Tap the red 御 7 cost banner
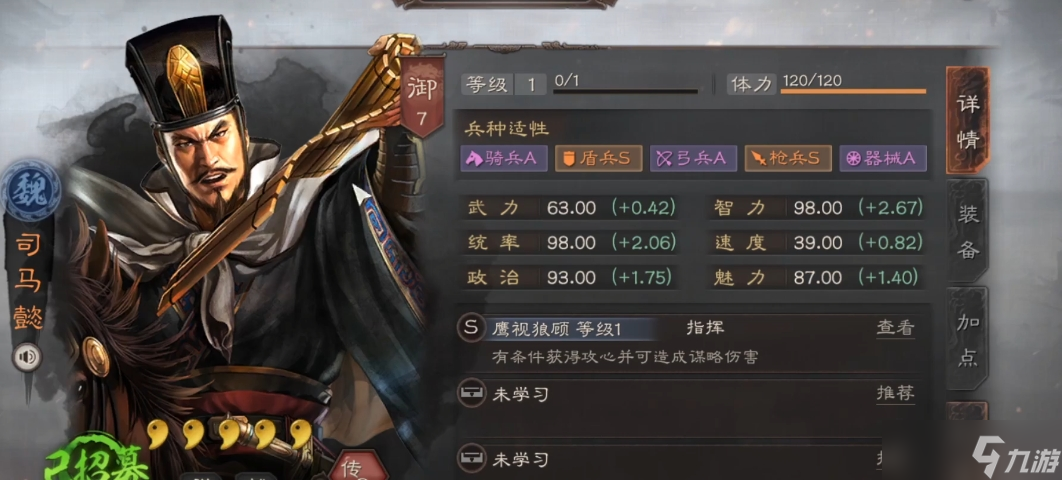Viewport: 1062px width, 480px height. (x=423, y=97)
